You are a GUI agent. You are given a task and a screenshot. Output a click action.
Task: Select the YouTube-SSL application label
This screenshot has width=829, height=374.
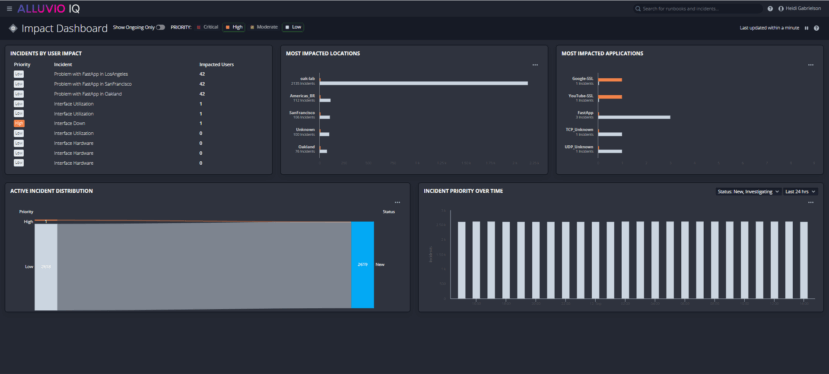(581, 96)
